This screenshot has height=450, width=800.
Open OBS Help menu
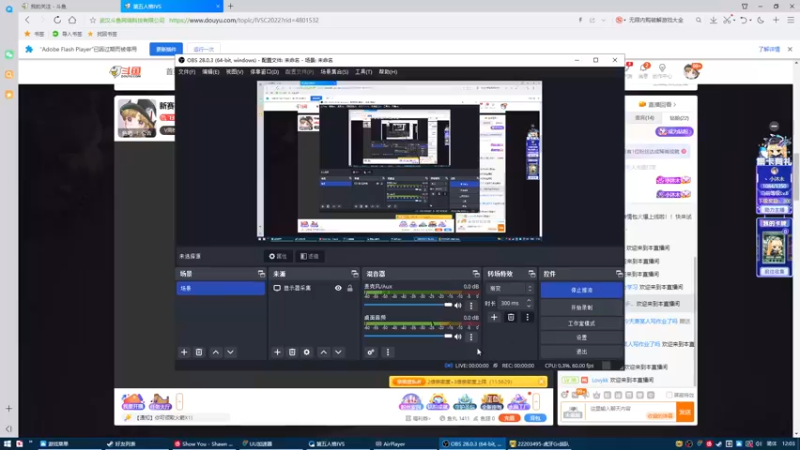(388, 72)
